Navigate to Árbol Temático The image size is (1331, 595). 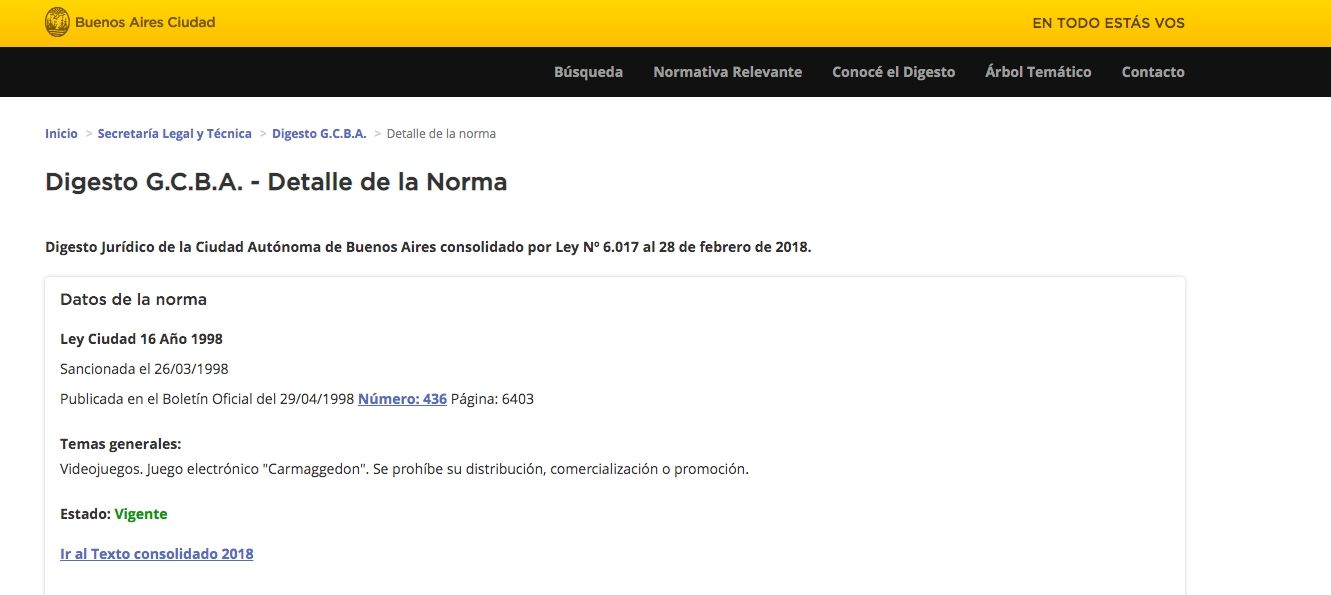tap(1038, 72)
